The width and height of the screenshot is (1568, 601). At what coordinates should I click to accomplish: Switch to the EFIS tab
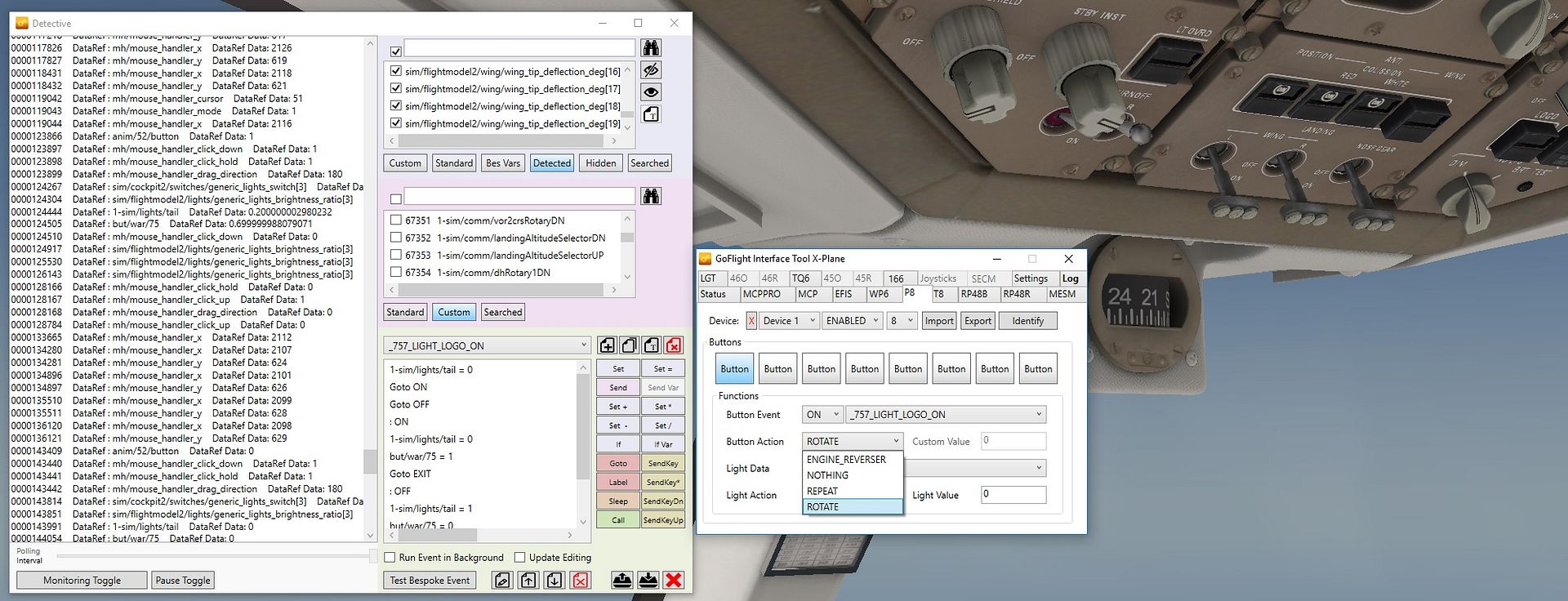[844, 294]
